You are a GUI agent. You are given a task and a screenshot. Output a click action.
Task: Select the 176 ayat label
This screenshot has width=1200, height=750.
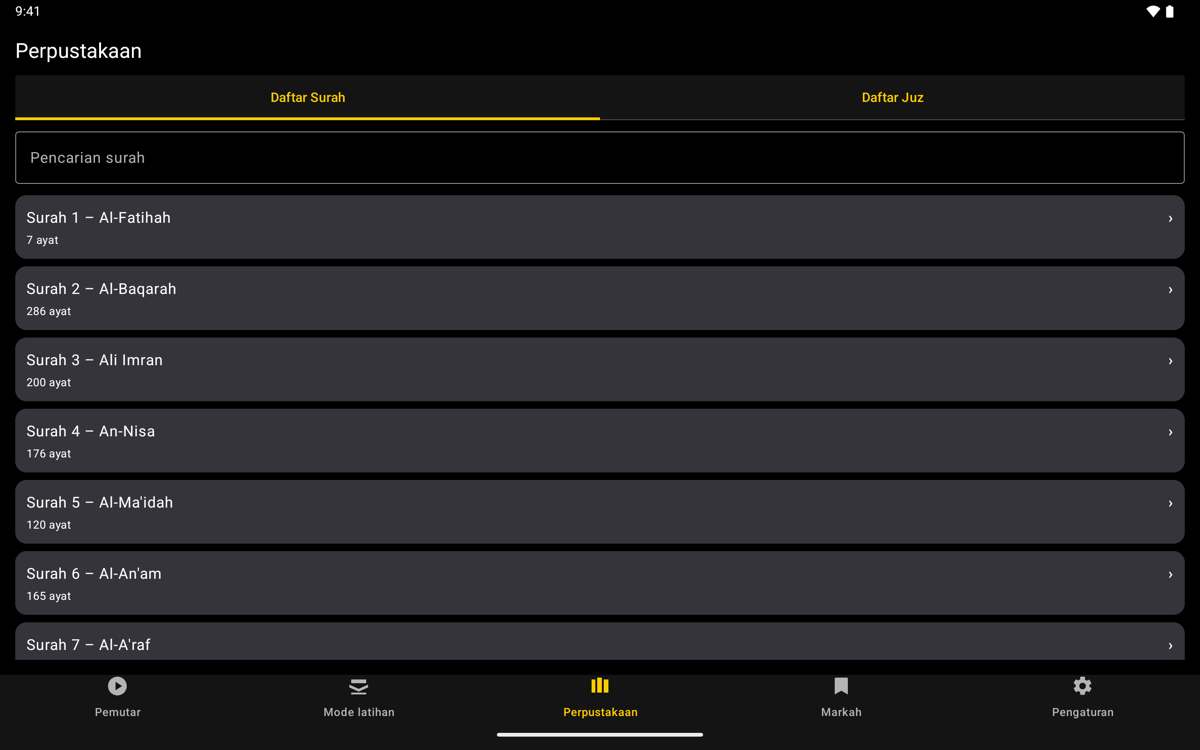pos(49,454)
